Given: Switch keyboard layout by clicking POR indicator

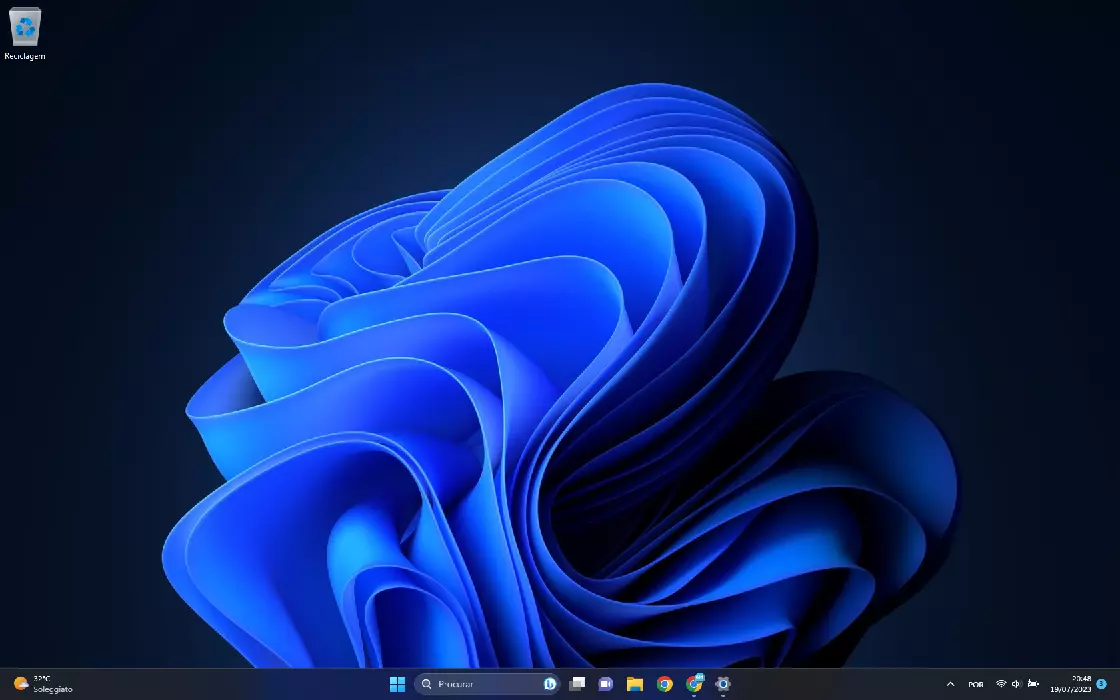Looking at the screenshot, I should pos(975,684).
